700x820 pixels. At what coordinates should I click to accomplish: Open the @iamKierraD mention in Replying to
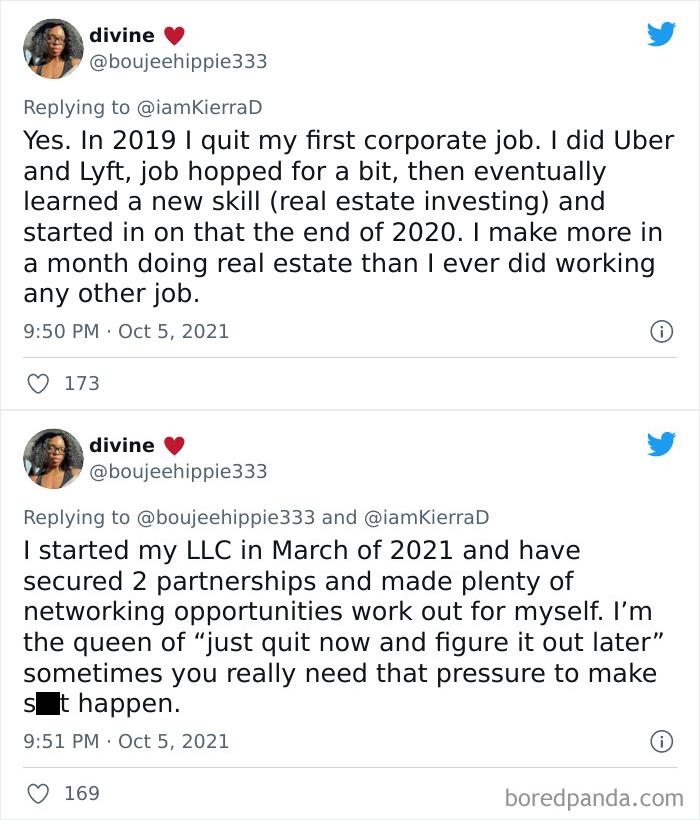203,103
